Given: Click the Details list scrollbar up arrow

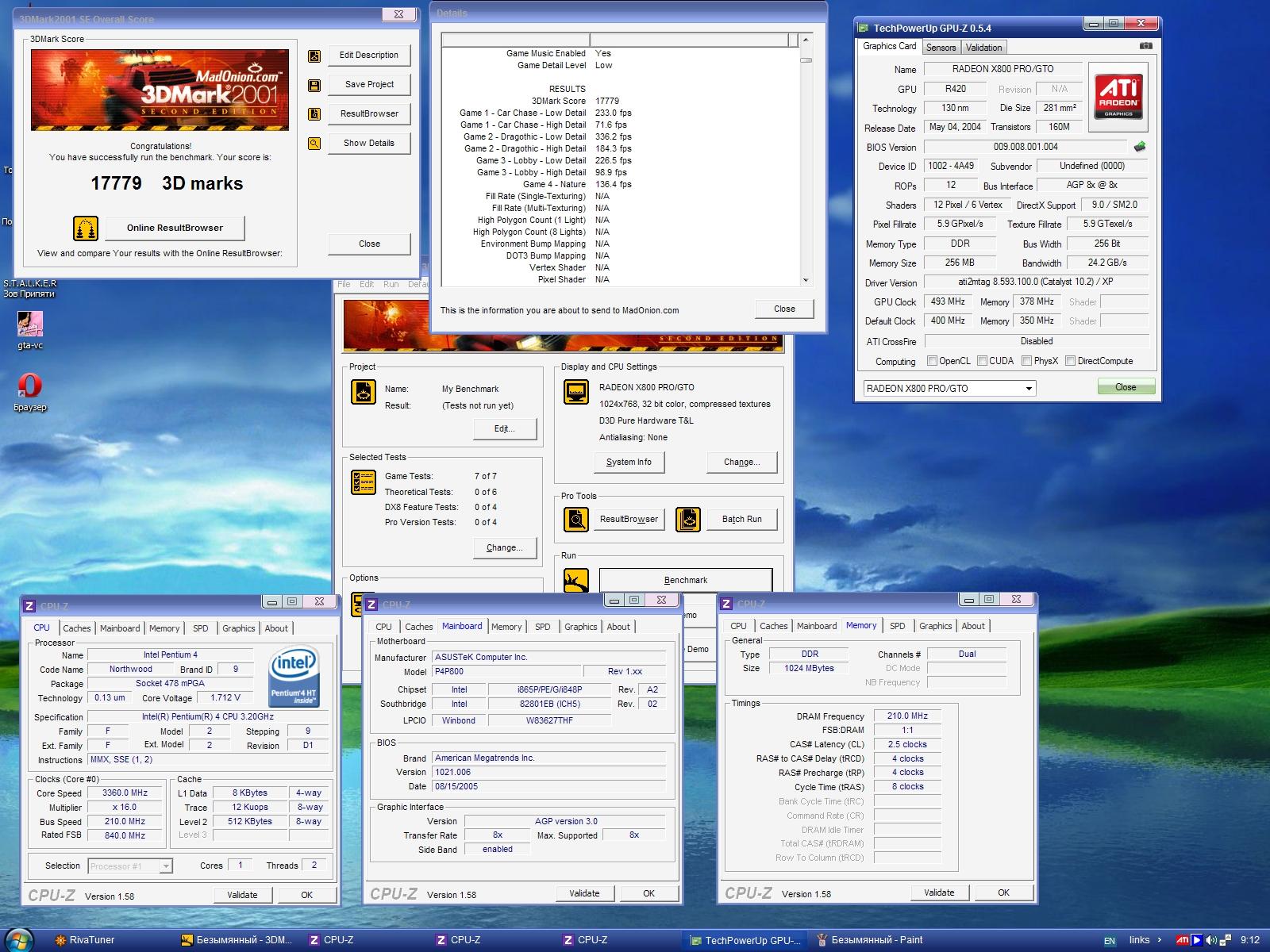Looking at the screenshot, I should (x=806, y=40).
